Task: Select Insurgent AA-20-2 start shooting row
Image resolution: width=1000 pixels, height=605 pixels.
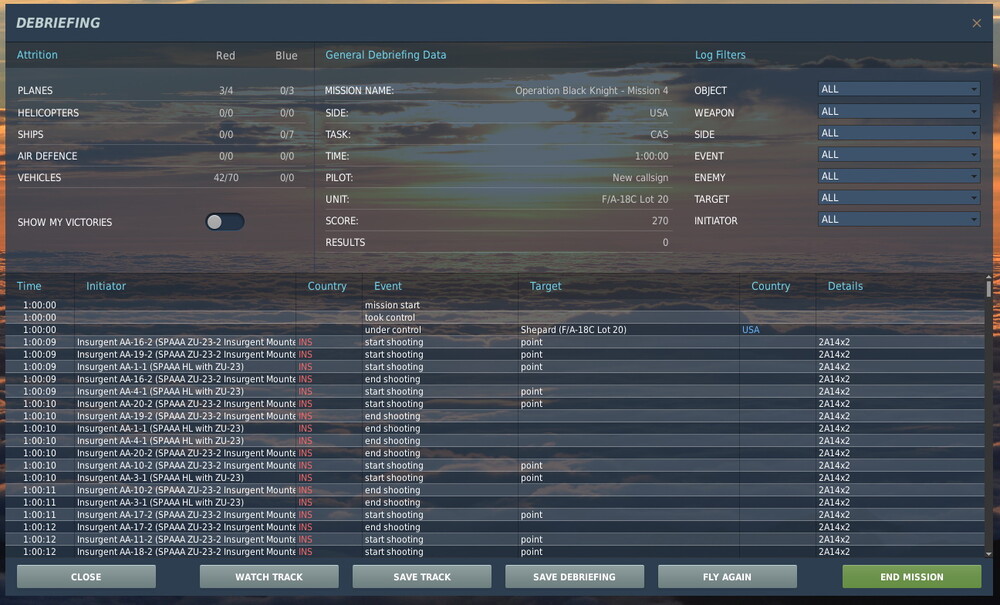Action: click(494, 404)
